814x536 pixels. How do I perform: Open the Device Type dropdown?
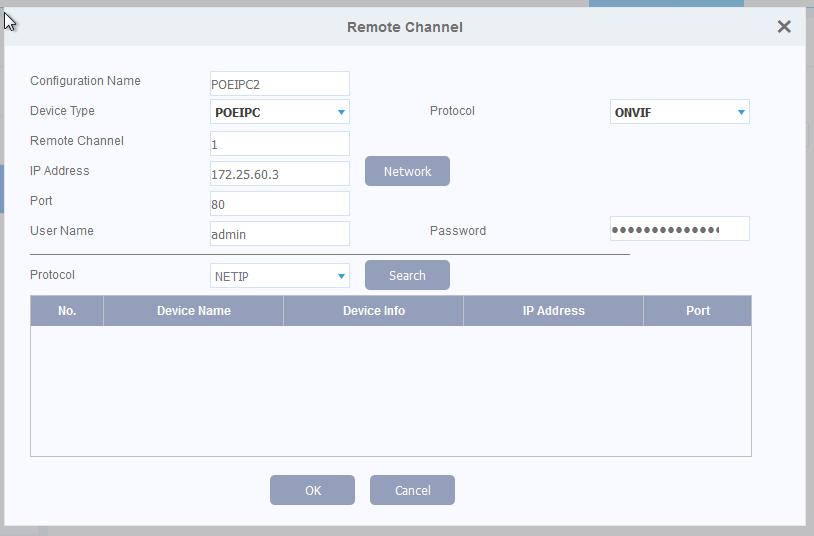280,112
